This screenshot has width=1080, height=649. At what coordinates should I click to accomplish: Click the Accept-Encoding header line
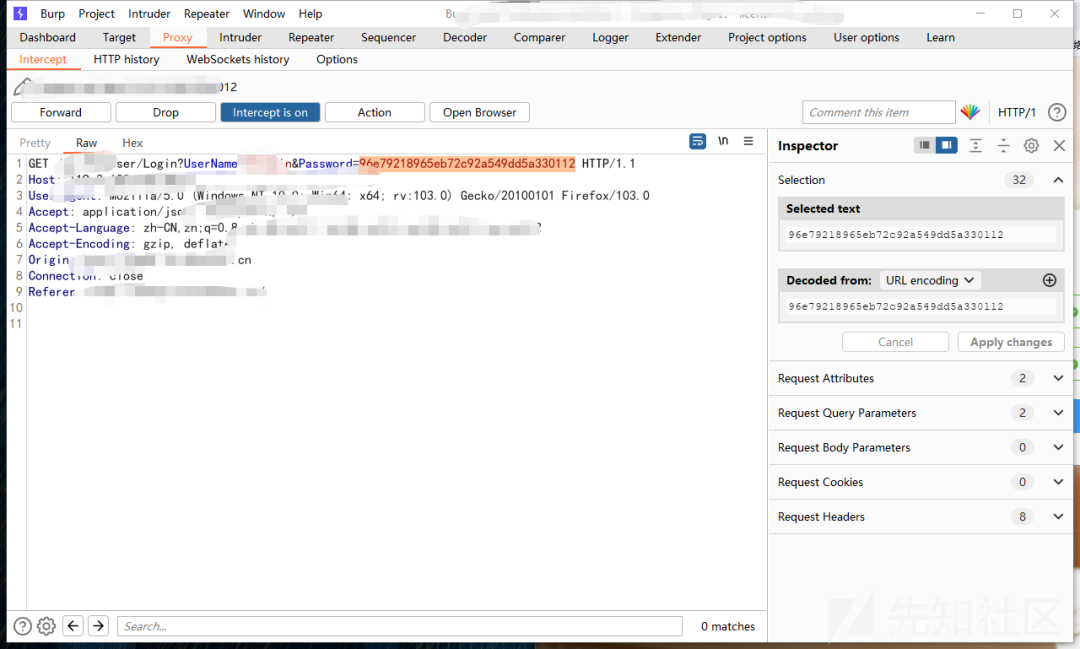128,244
